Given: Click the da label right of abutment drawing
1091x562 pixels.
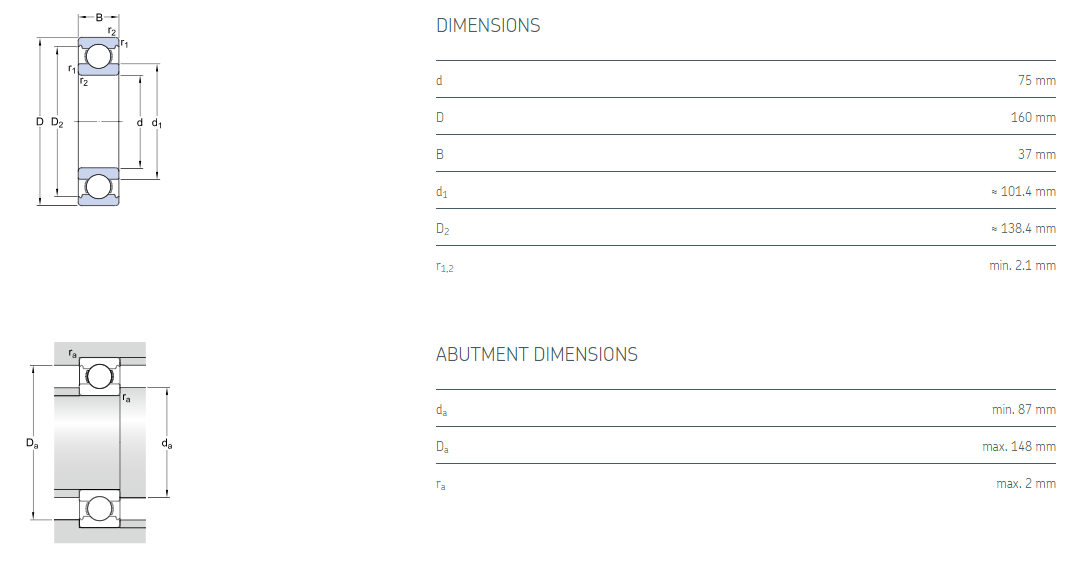Looking at the screenshot, I should coord(166,443).
